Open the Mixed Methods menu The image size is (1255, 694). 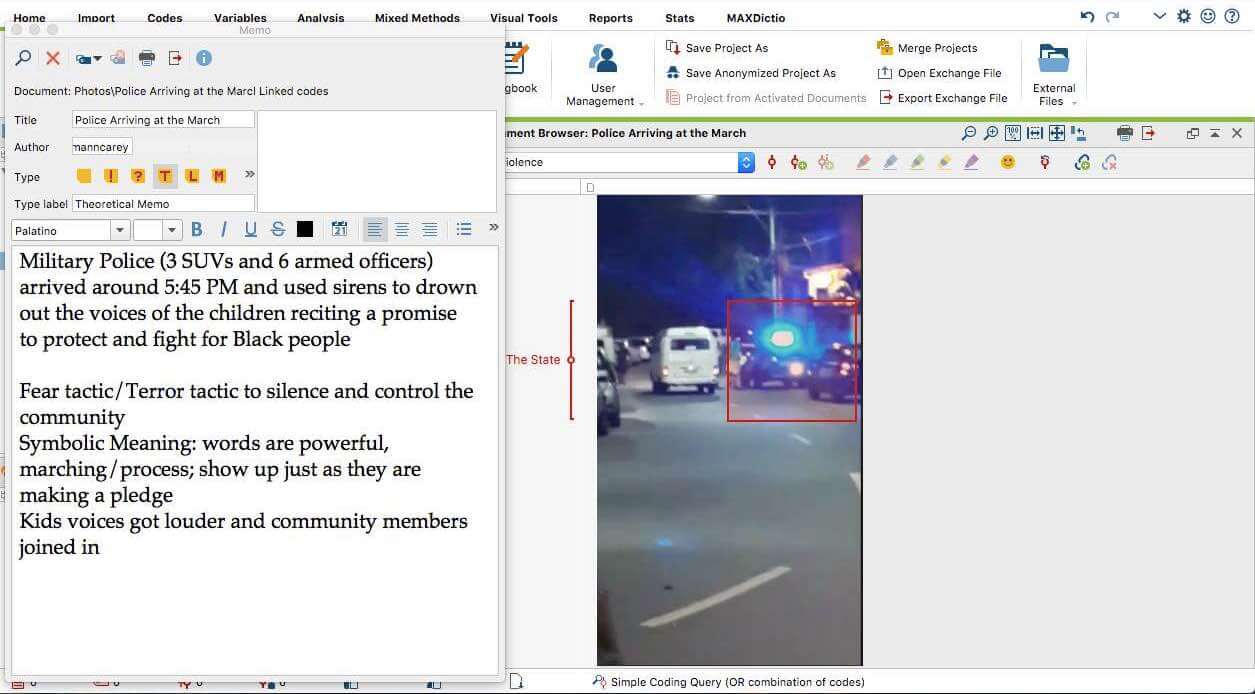click(x=417, y=17)
